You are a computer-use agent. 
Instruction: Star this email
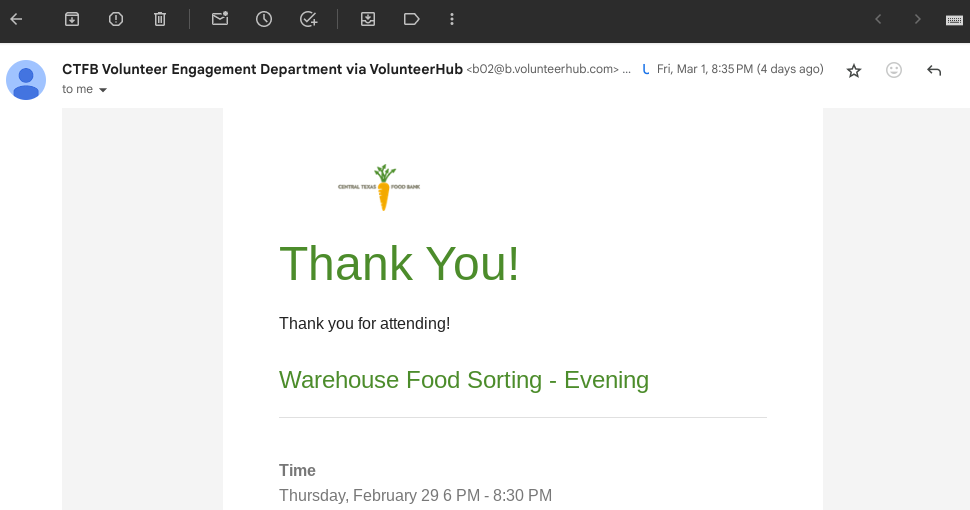click(854, 70)
